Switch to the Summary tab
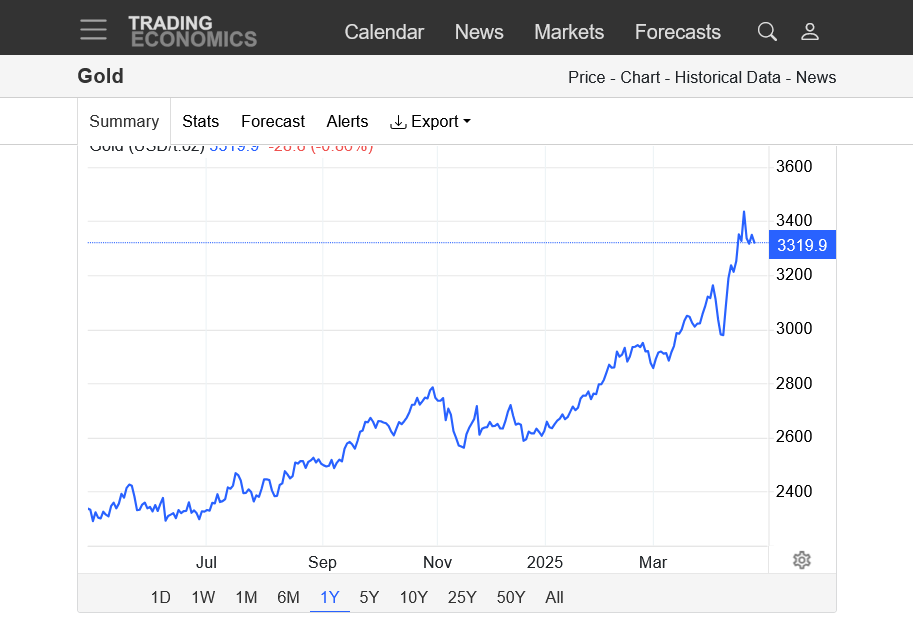Viewport: 913px width, 618px height. tap(124, 121)
